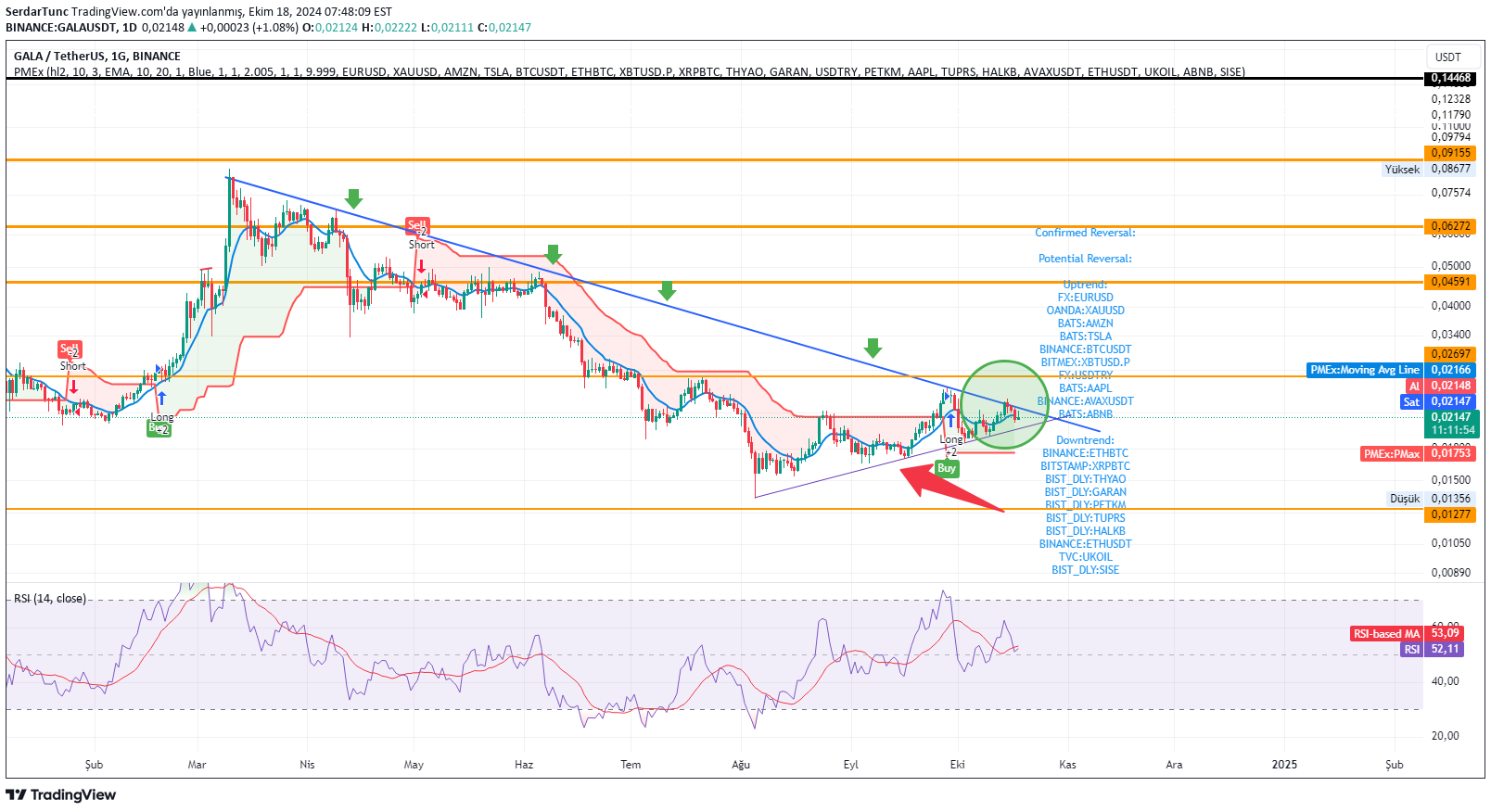The width and height of the screenshot is (1491, 812).
Task: Select the green down arrow above Haz
Action: click(x=554, y=254)
